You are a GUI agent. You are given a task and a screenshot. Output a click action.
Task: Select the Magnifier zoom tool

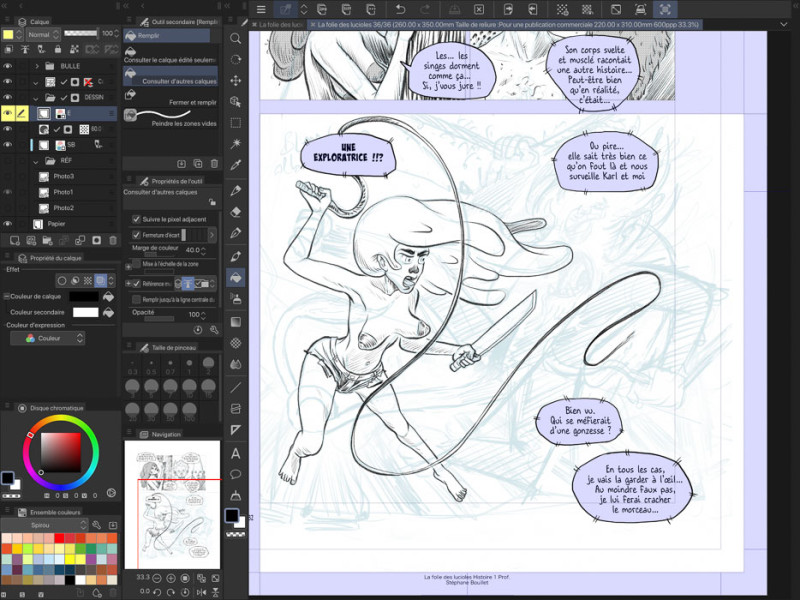(236, 38)
